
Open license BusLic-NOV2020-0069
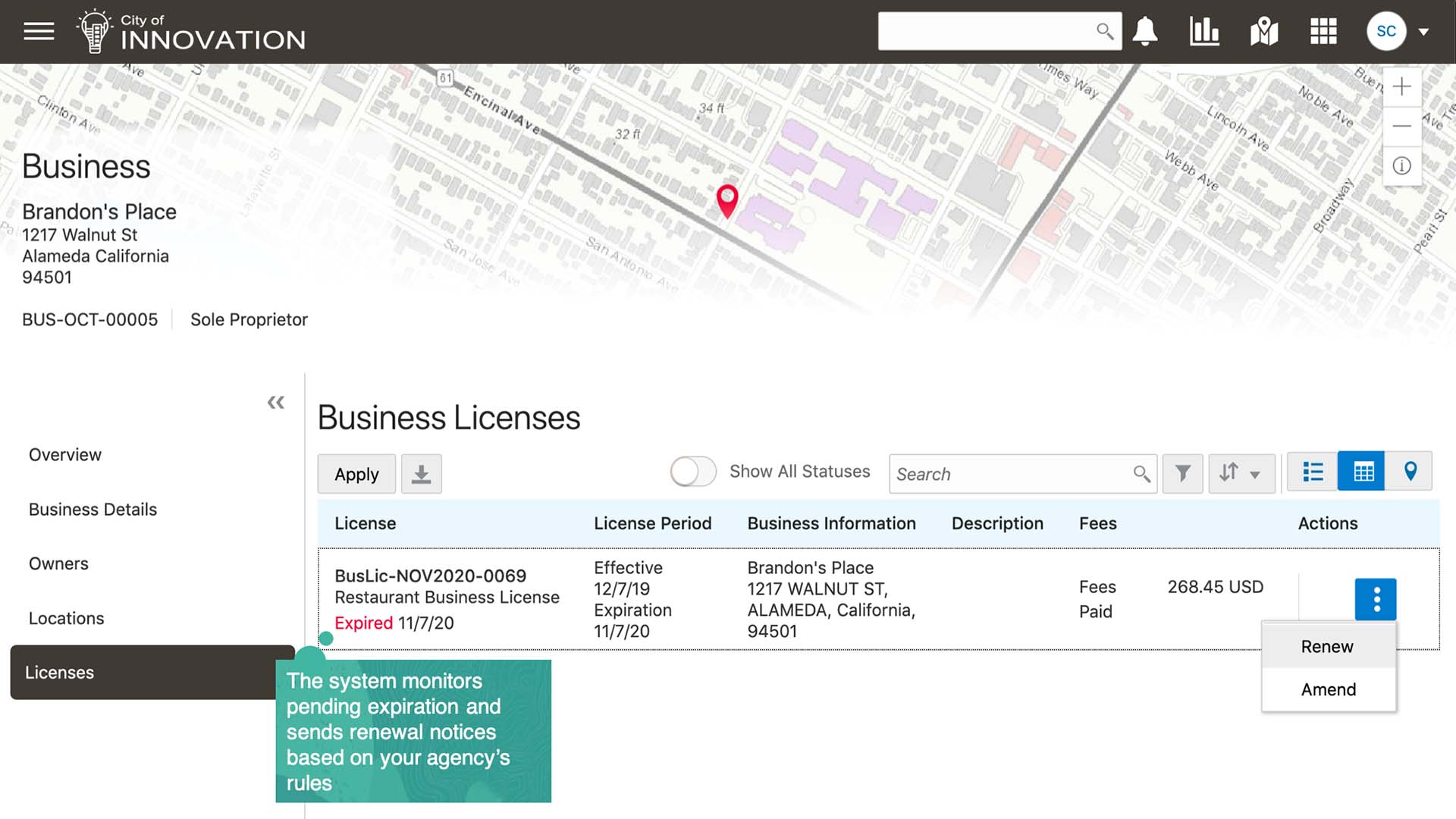point(431,576)
